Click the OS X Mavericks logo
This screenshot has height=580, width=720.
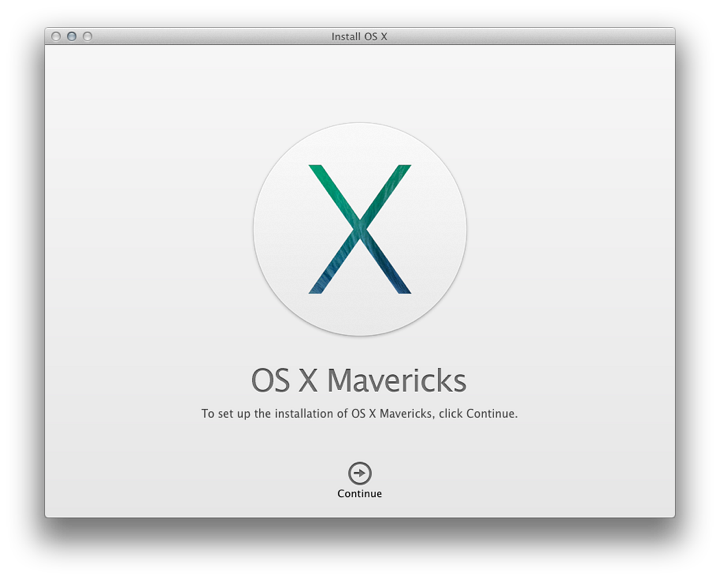[x=360, y=229]
